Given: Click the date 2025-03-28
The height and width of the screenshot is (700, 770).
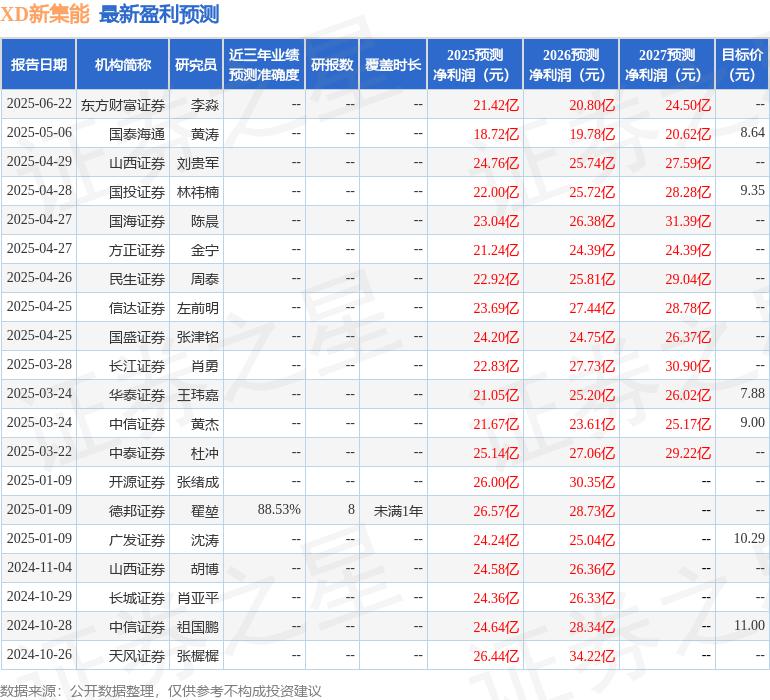Looking at the screenshot, I should point(39,364).
